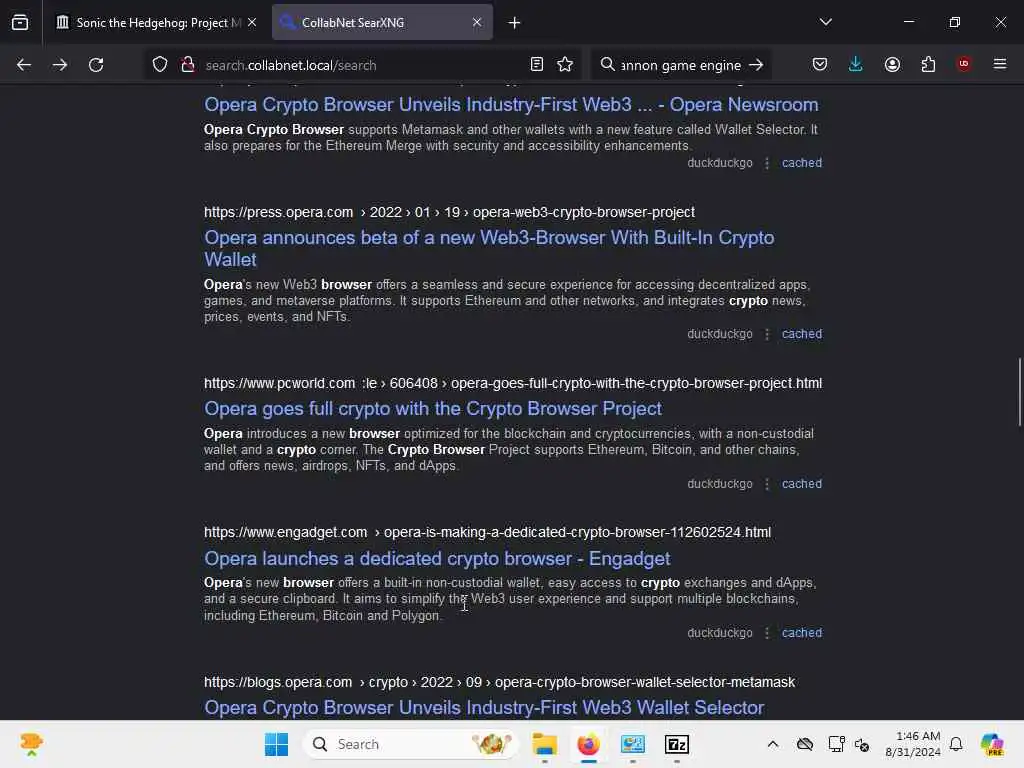Open the widgets icon at taskbar left

coord(31,744)
